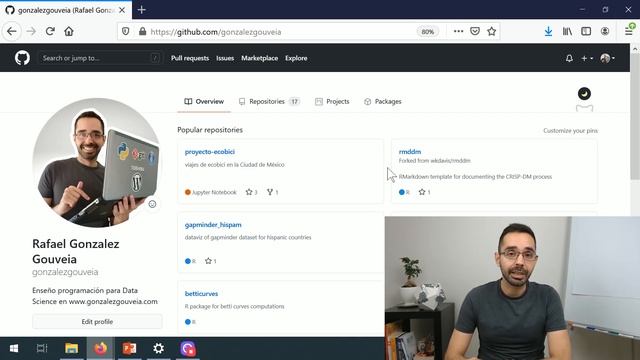640x360 pixels.
Task: Click the set status smiley icon on avatar
Action: click(x=152, y=204)
